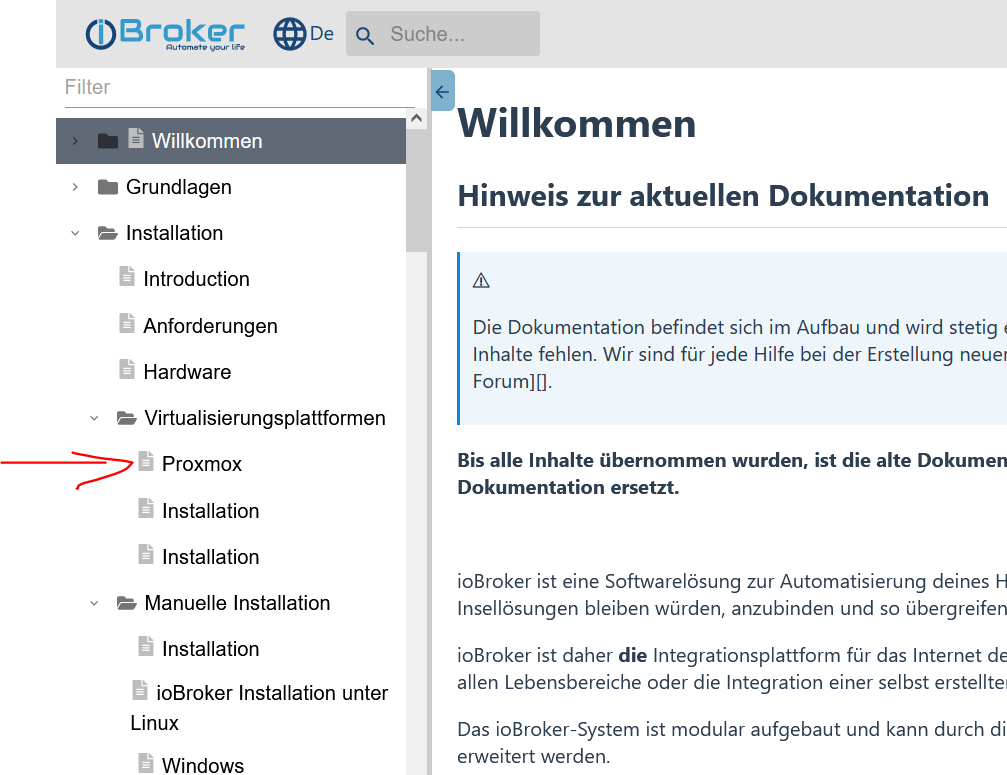
Task: Click the document icon of Installation under Manuelle Installation
Action: click(x=146, y=646)
